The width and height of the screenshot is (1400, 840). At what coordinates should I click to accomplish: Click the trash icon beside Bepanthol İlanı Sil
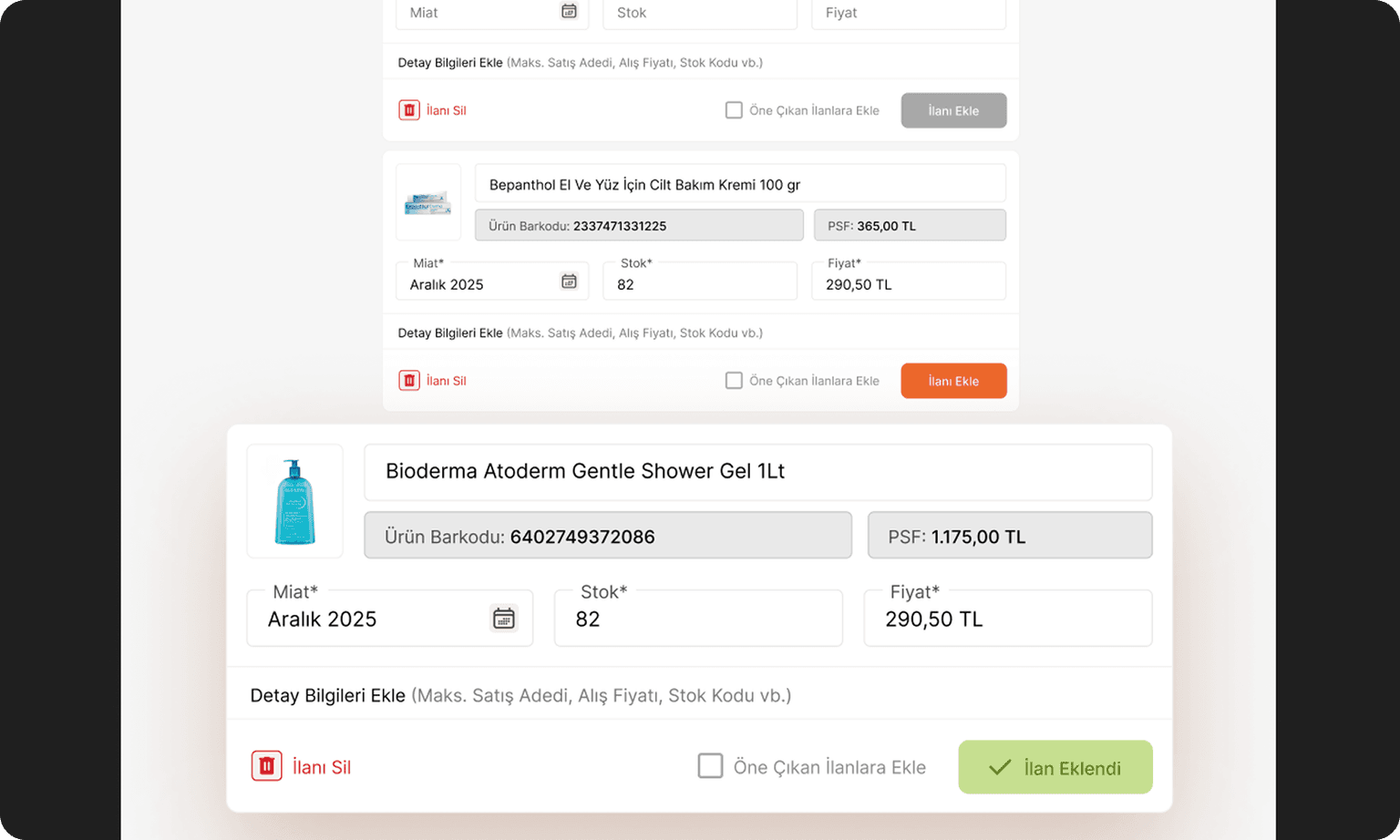[409, 380]
